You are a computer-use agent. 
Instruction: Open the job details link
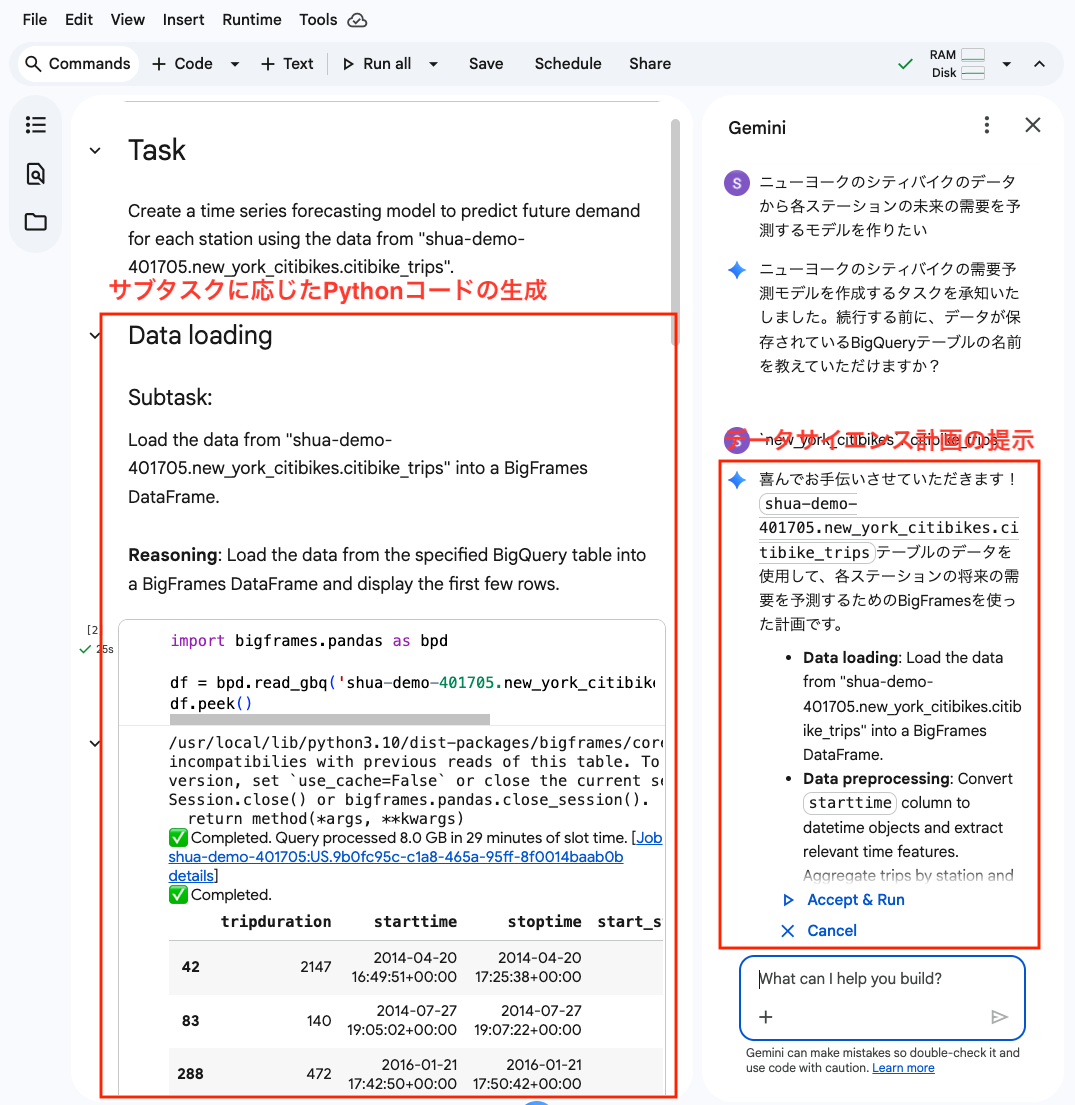[191, 876]
